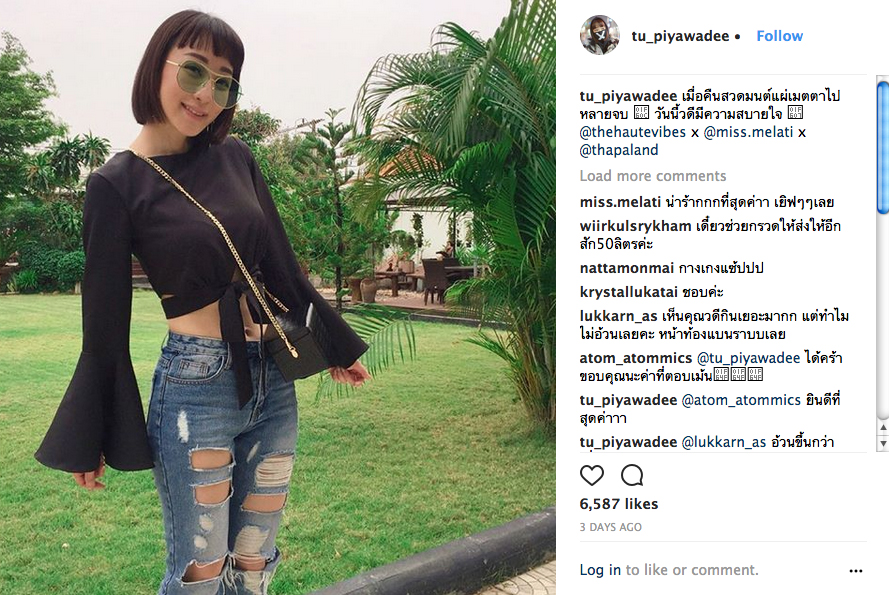Screen dimensions: 889x595
Task: Click the comments scrollbar thumb
Action: 883,147
